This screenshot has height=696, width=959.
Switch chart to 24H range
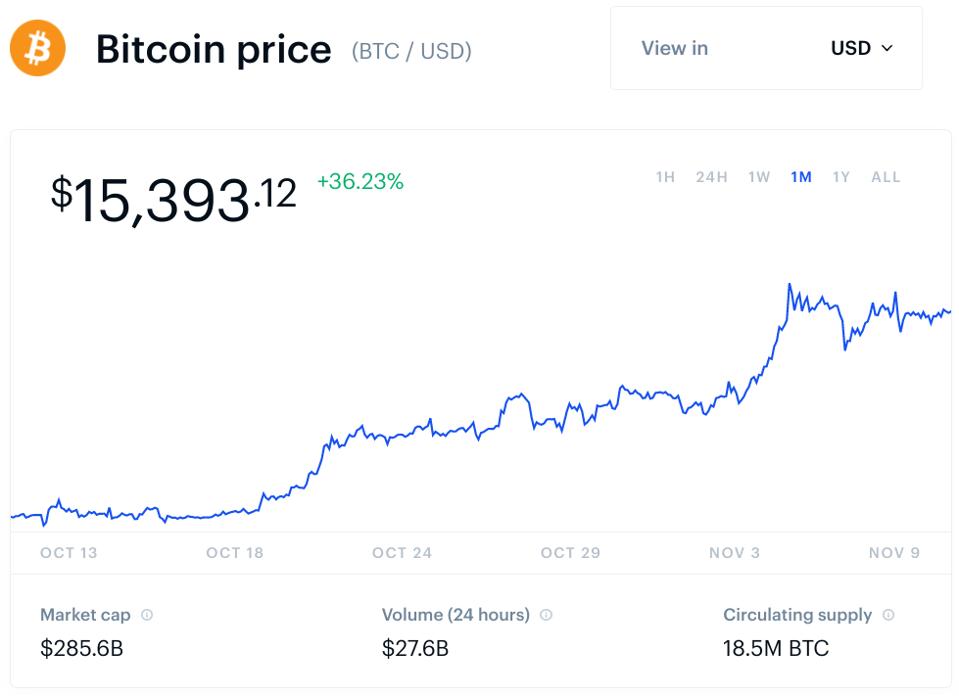pyautogui.click(x=711, y=177)
